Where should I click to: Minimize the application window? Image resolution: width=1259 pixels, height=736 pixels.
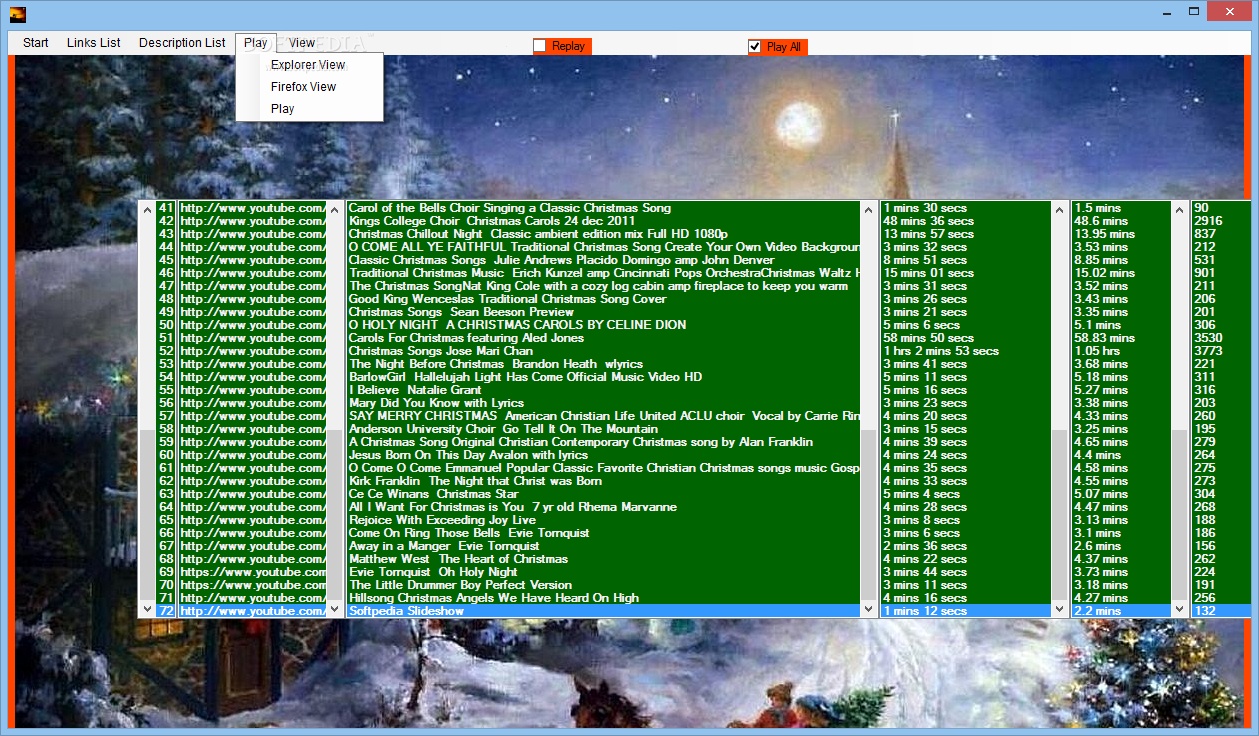[x=1168, y=11]
